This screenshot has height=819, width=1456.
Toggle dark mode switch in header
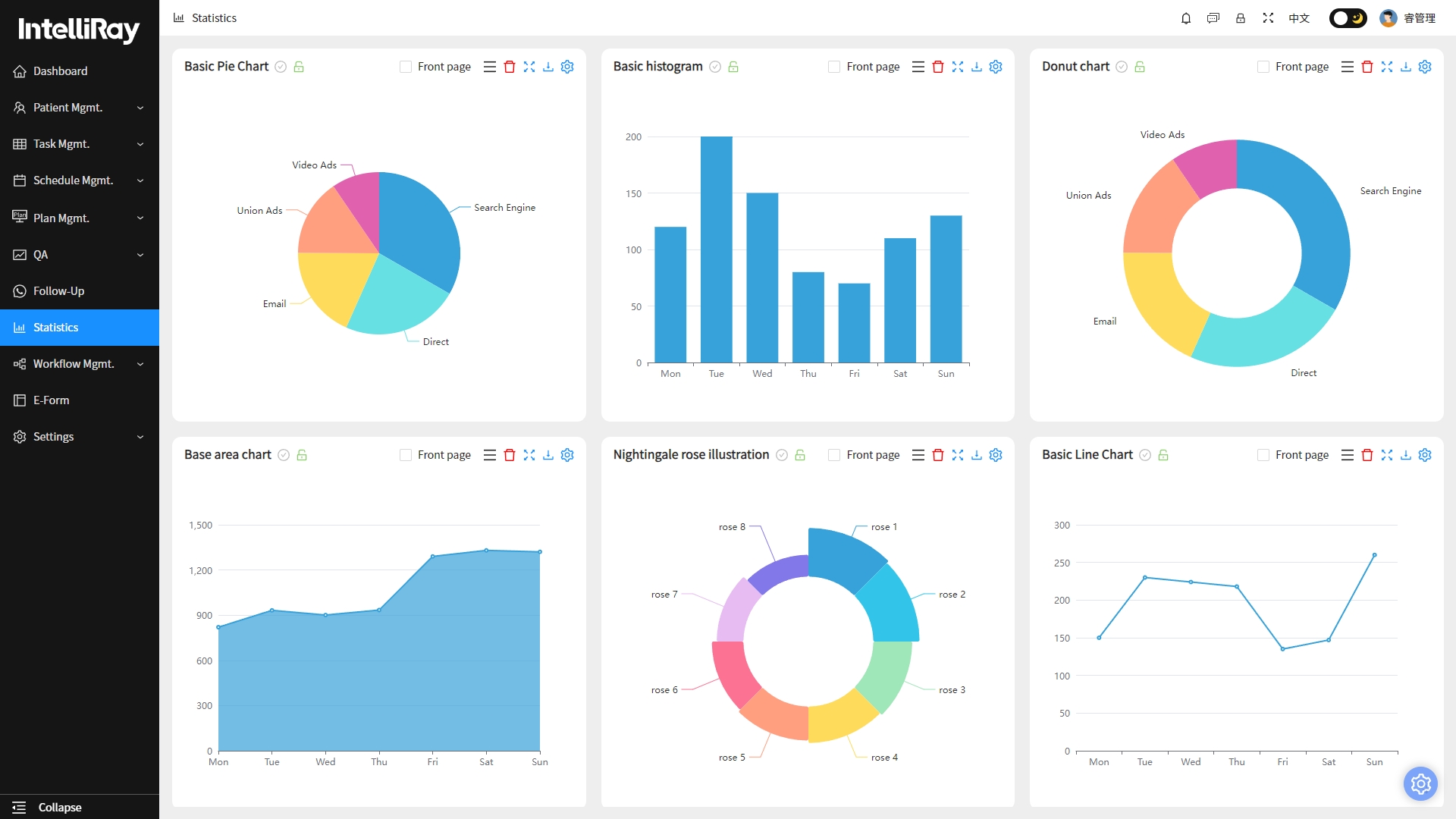pos(1348,18)
